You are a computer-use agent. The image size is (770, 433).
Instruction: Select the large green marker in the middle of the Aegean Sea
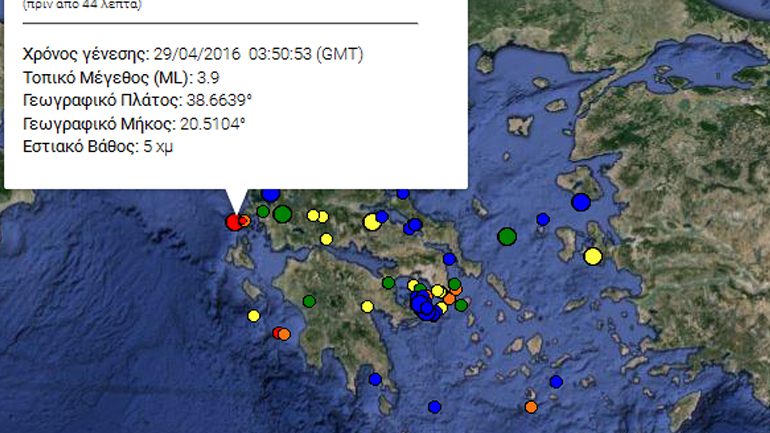click(507, 237)
